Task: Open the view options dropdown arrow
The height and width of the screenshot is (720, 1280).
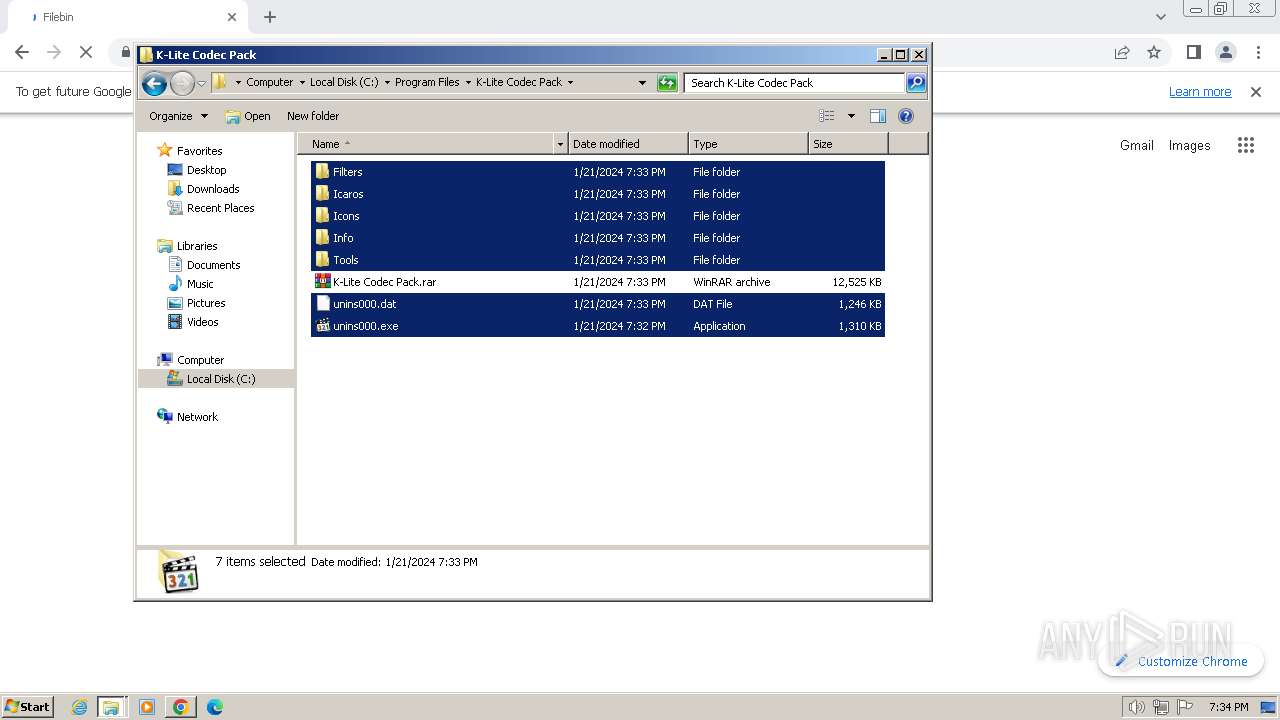Action: click(x=851, y=116)
